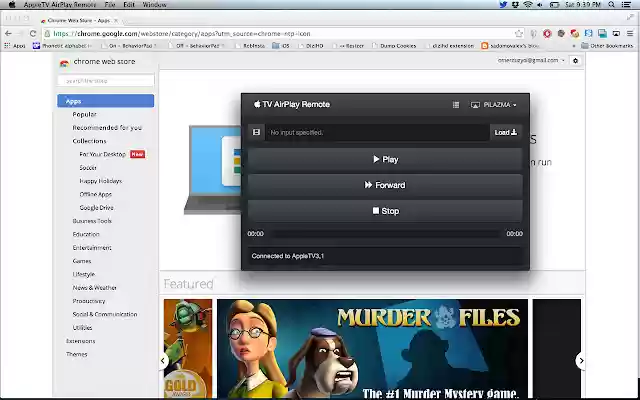The height and width of the screenshot is (400, 640).
Task: Open the Popular category
Action: tap(84, 114)
